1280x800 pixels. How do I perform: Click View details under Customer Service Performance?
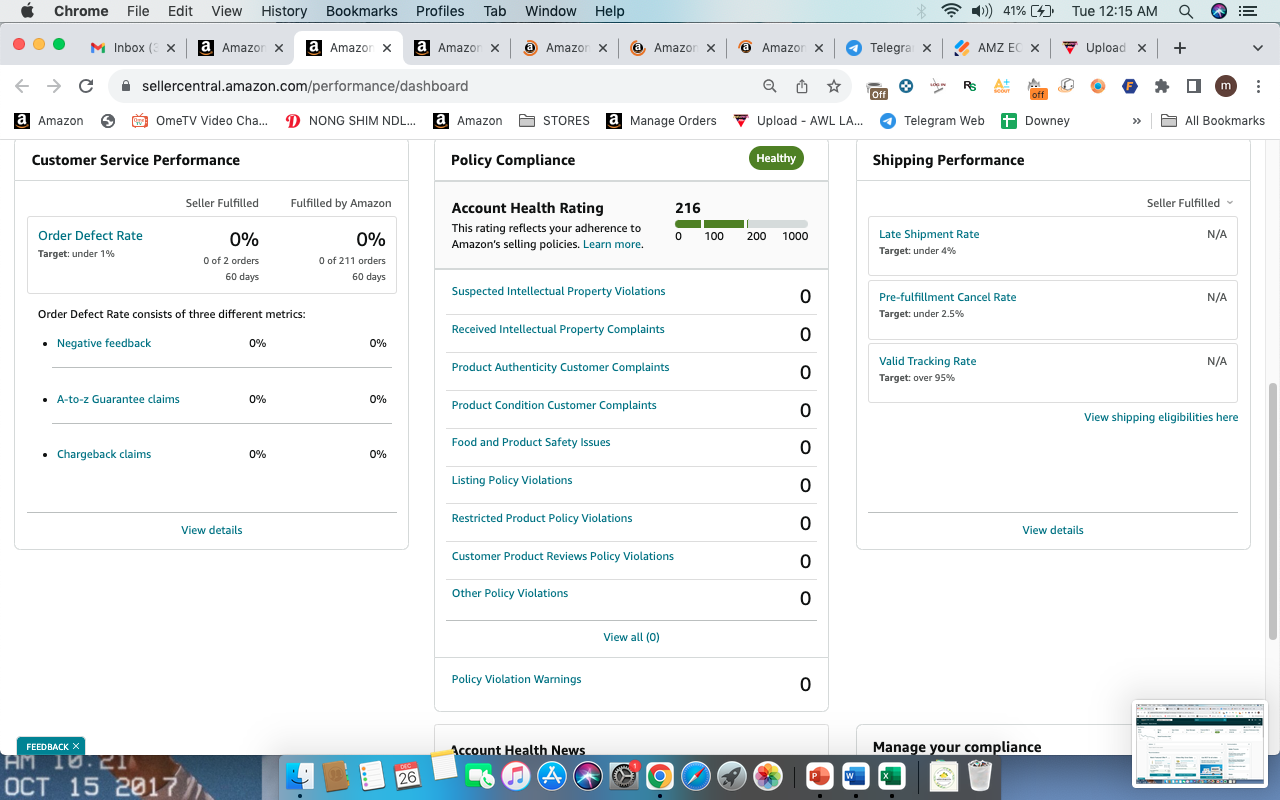tap(211, 530)
